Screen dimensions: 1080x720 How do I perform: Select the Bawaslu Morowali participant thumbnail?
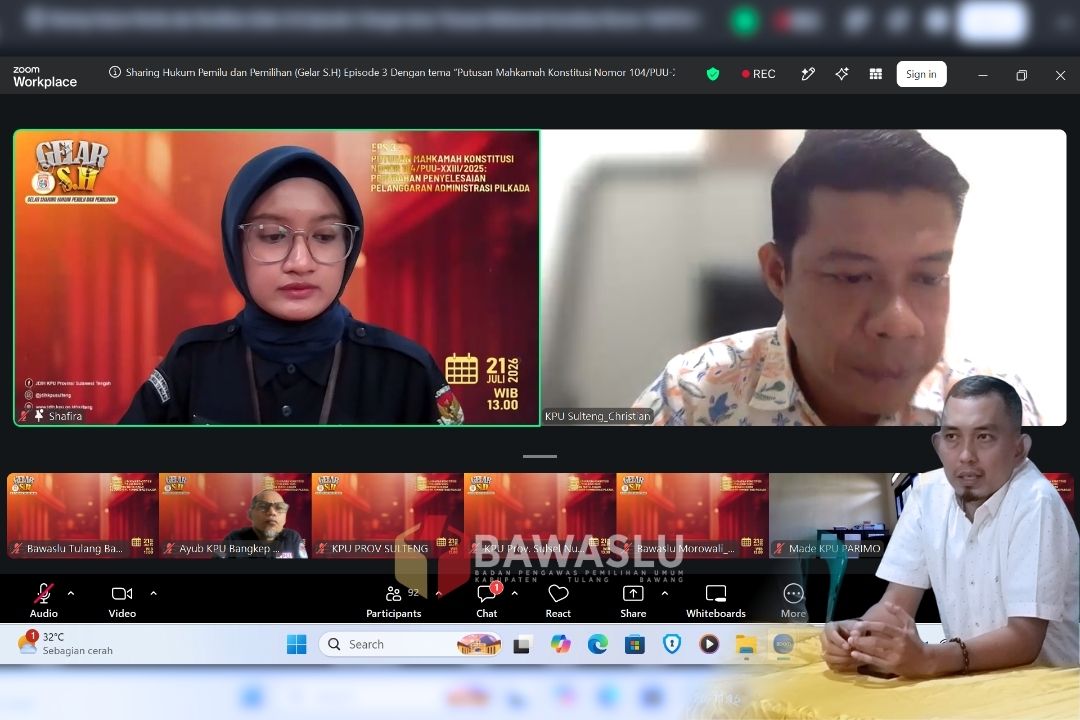[x=692, y=515]
